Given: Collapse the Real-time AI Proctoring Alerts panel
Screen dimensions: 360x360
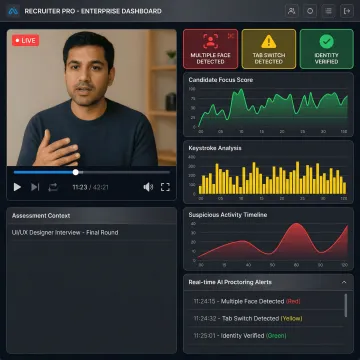Looking at the screenshot, I should pyautogui.click(x=344, y=282).
